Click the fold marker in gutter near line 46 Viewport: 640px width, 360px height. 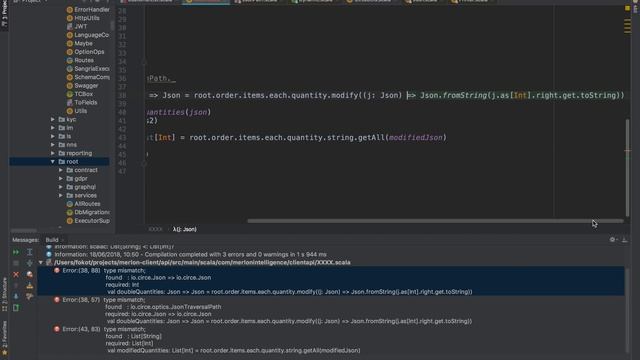144,163
